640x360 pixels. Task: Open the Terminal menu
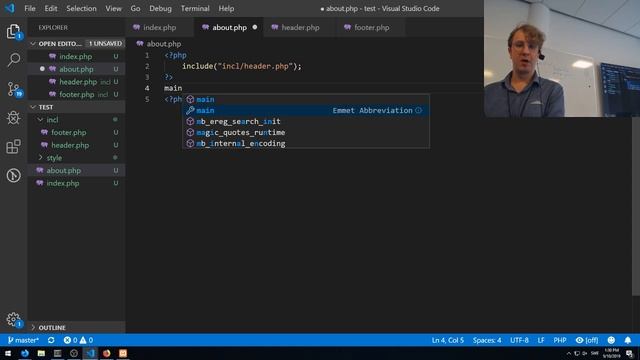[195, 8]
